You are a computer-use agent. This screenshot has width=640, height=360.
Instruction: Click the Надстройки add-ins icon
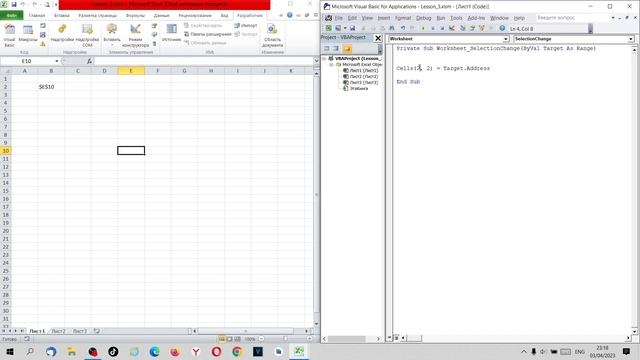62,33
